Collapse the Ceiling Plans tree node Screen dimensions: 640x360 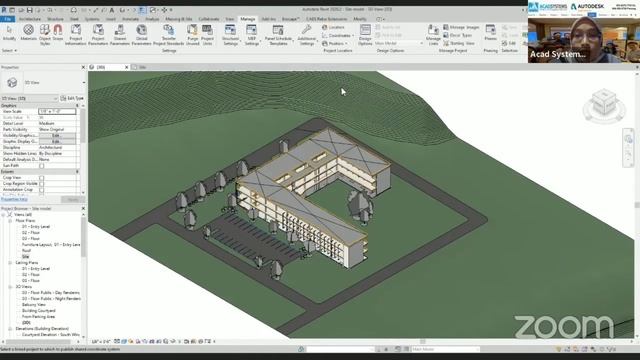[x=10, y=263]
